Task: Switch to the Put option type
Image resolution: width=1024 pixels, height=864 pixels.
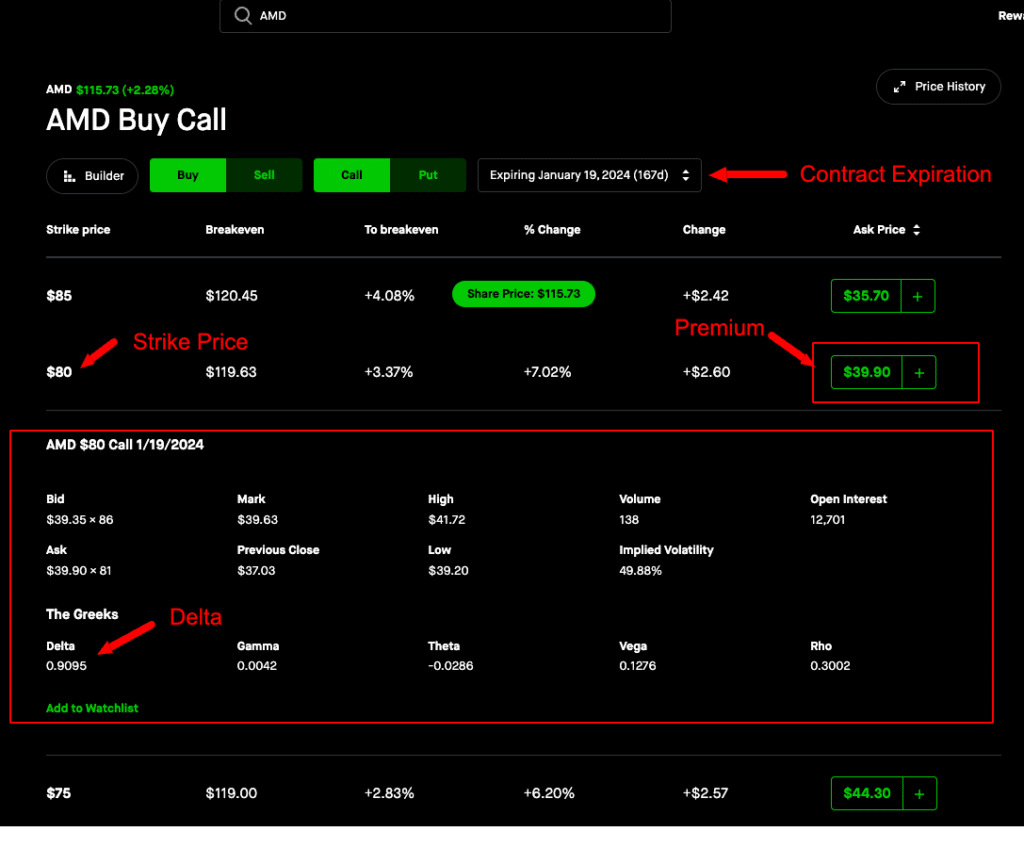Action: pyautogui.click(x=428, y=175)
